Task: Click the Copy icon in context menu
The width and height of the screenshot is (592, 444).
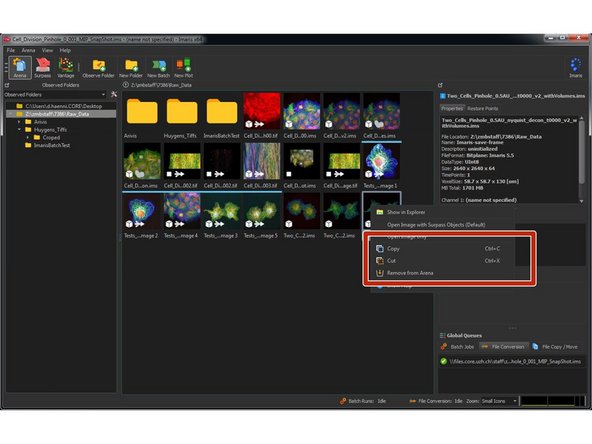Action: pyautogui.click(x=380, y=248)
